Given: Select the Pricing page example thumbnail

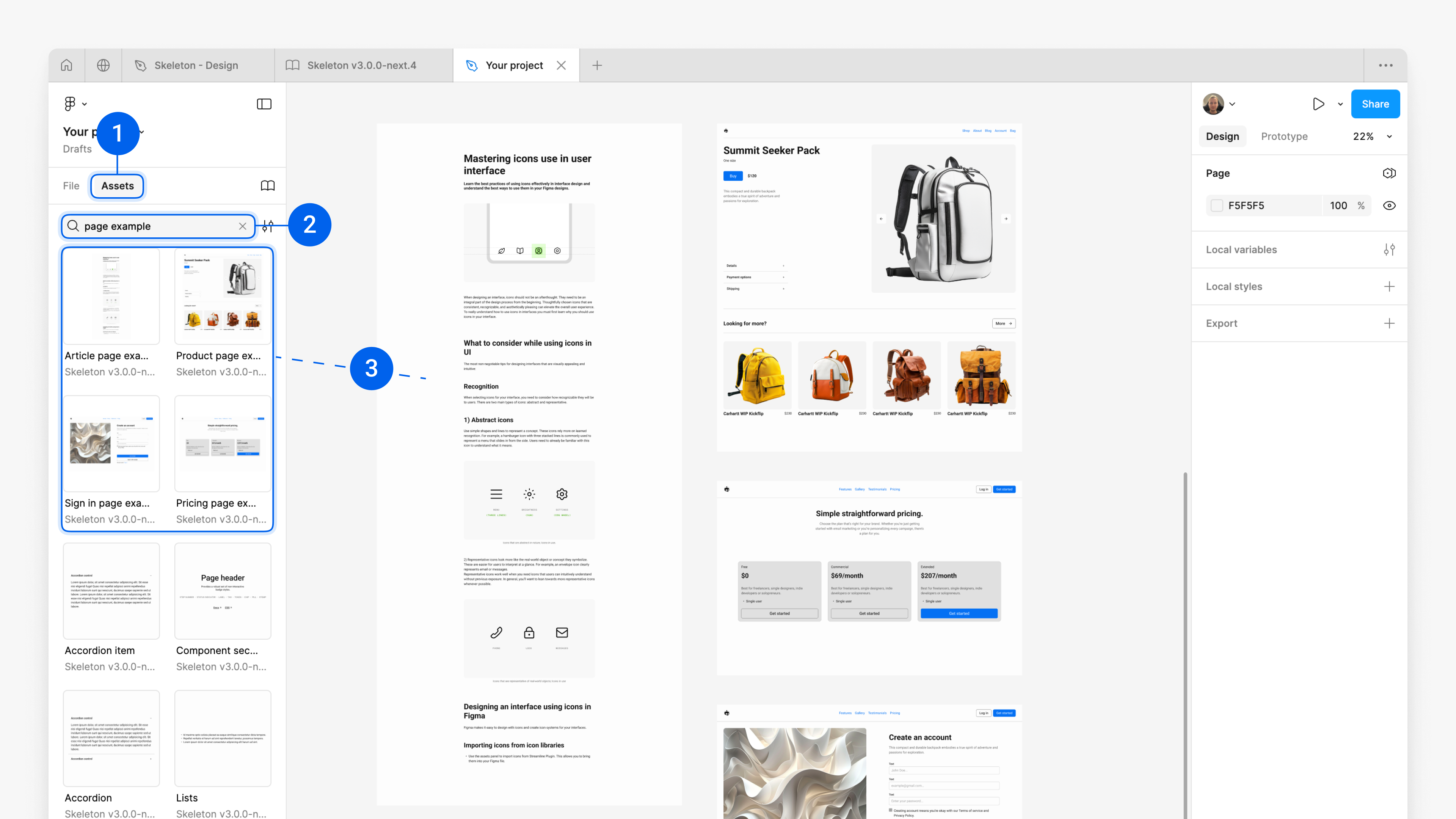Looking at the screenshot, I should click(223, 444).
